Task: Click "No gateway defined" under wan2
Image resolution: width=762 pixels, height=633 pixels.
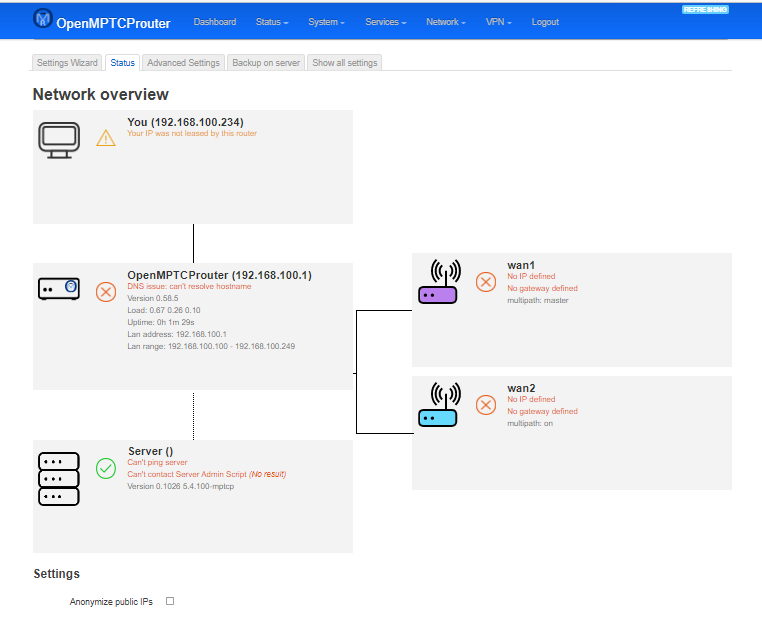Action: click(x=542, y=411)
